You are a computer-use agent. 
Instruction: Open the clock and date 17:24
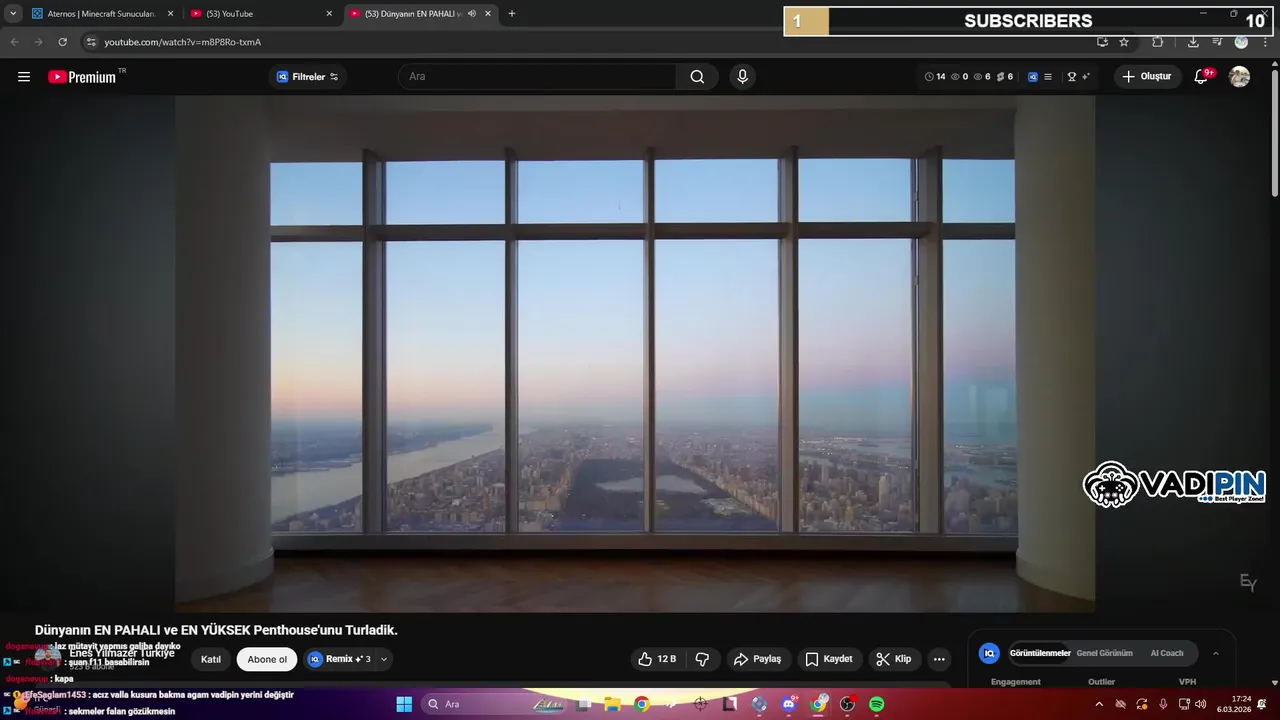pos(1234,704)
